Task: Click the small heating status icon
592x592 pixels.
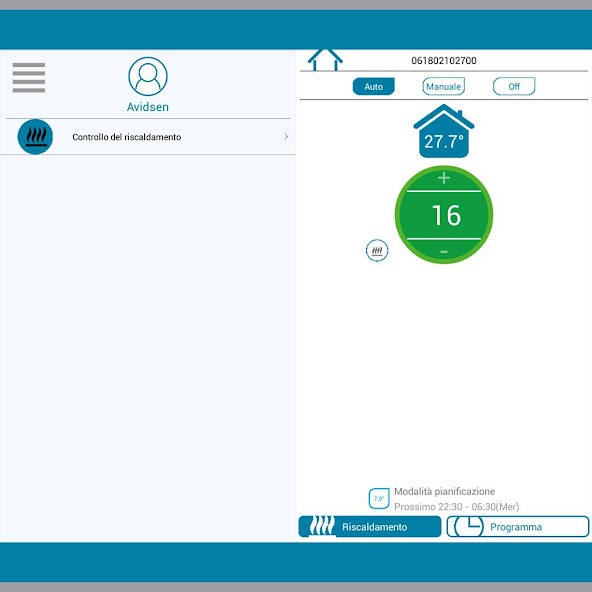Action: (377, 250)
